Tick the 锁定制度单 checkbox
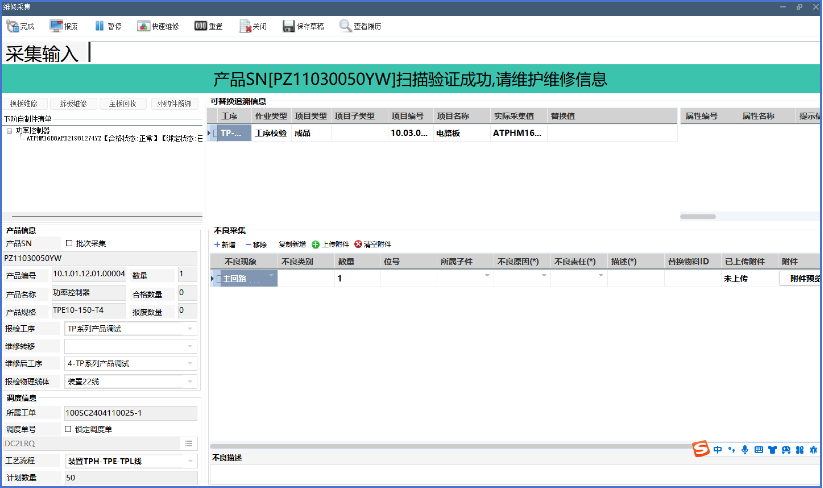The height and width of the screenshot is (488, 823). 69,429
